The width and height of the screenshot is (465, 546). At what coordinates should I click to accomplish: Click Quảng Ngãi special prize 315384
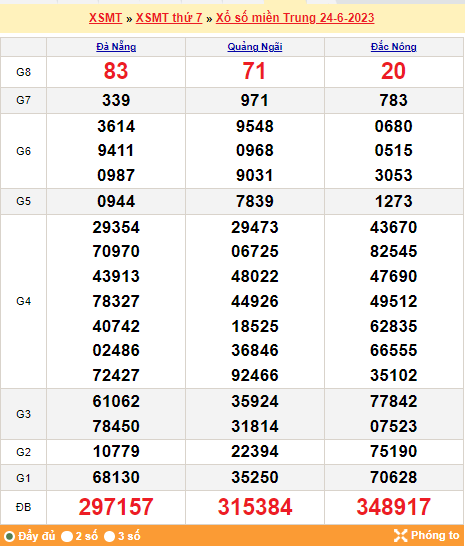point(255,507)
